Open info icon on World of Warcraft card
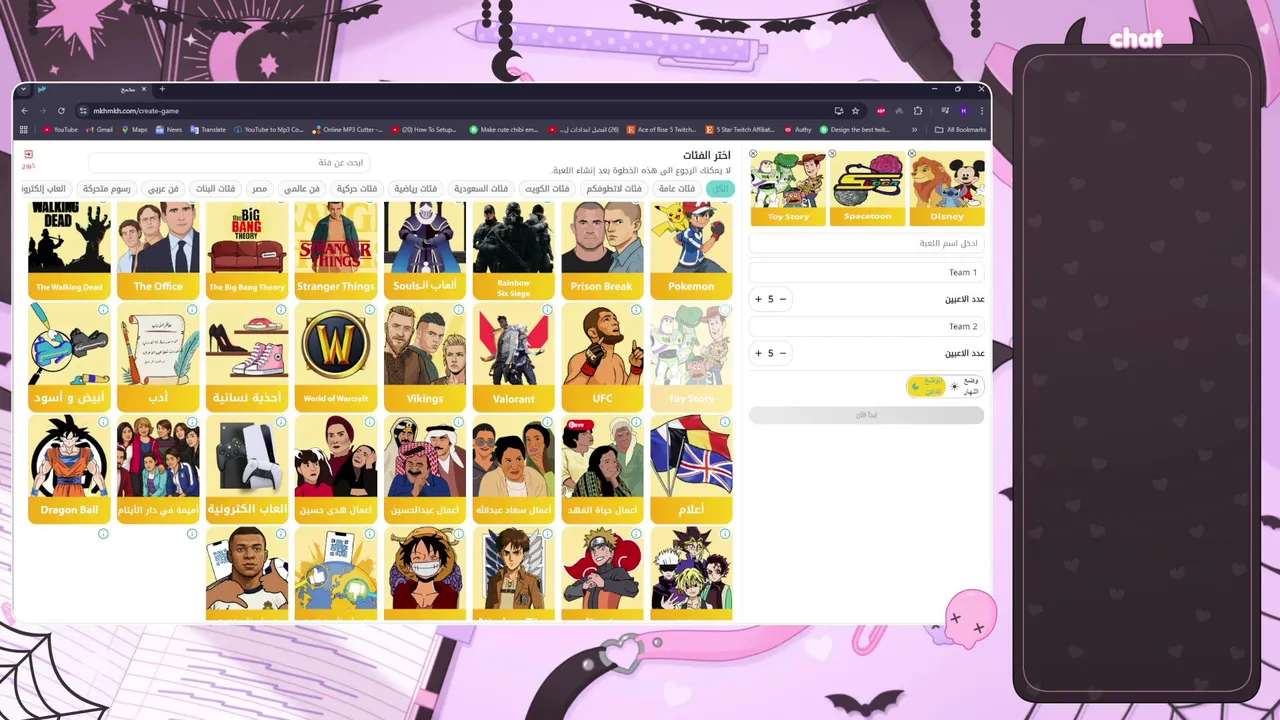Image resolution: width=1280 pixels, height=720 pixels. click(370, 310)
